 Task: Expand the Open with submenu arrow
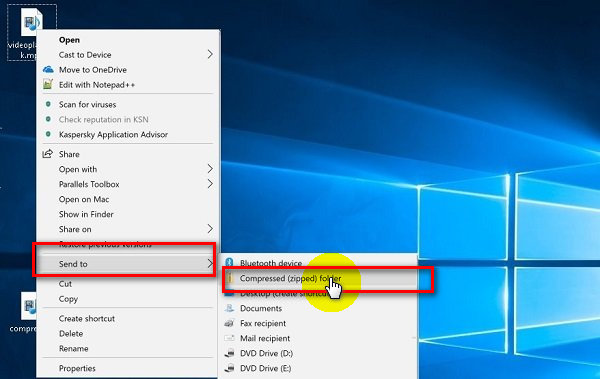(x=210, y=169)
